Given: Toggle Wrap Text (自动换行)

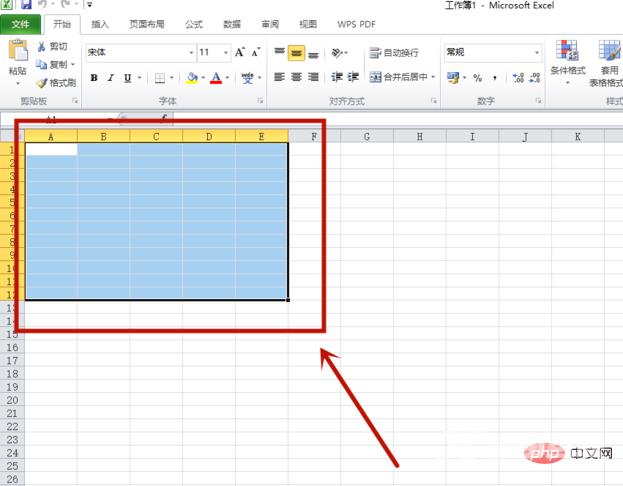Looking at the screenshot, I should click(x=395, y=53).
